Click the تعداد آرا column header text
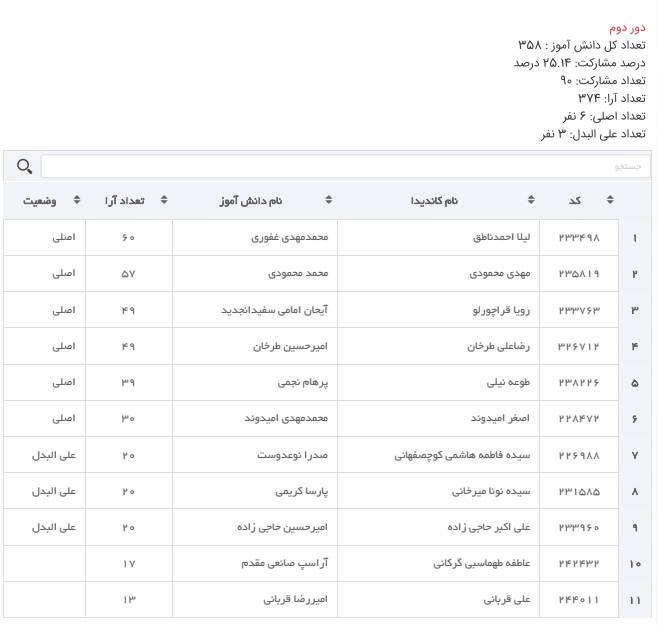 [x=124, y=201]
